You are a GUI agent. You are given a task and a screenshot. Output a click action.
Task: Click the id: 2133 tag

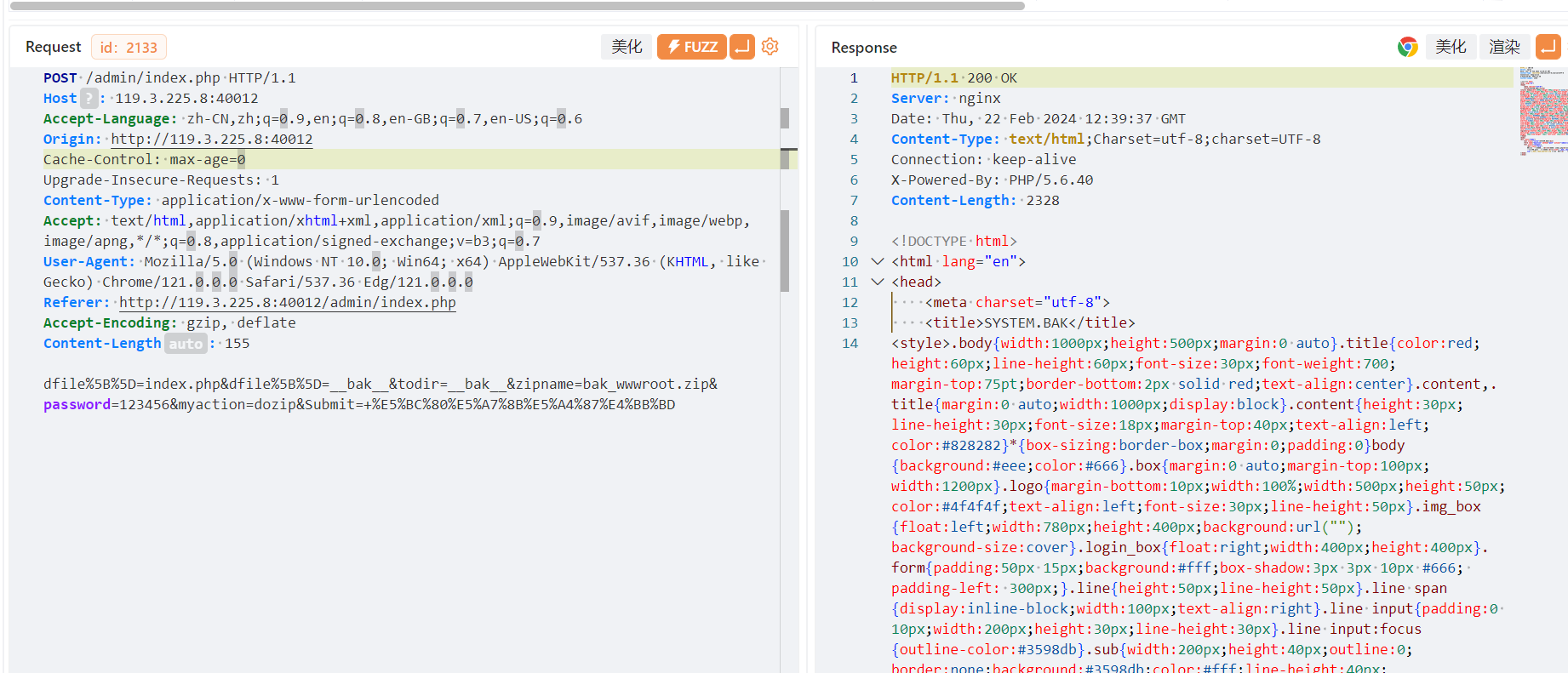pyautogui.click(x=129, y=48)
